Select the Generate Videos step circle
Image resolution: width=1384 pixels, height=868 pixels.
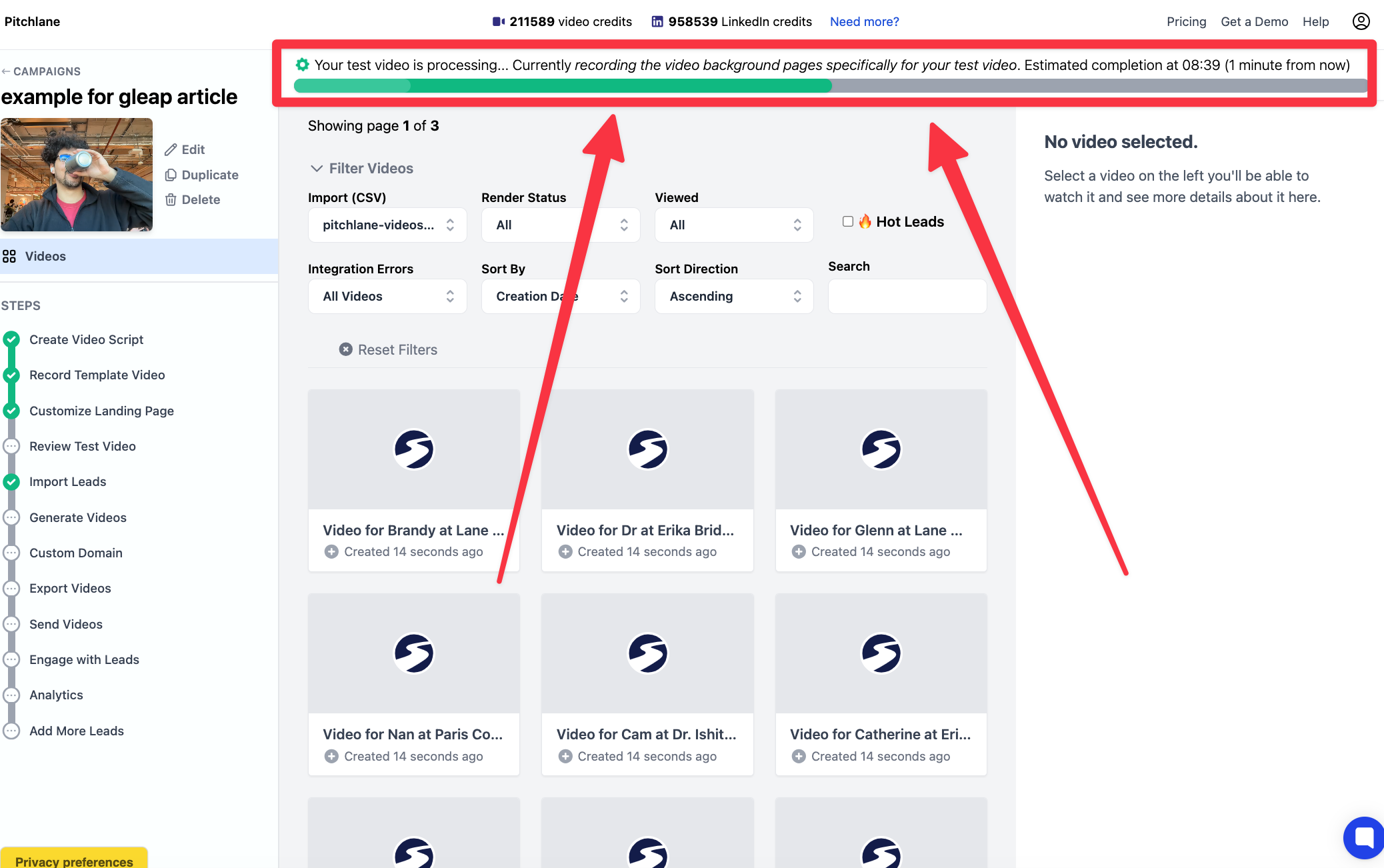click(x=11, y=517)
